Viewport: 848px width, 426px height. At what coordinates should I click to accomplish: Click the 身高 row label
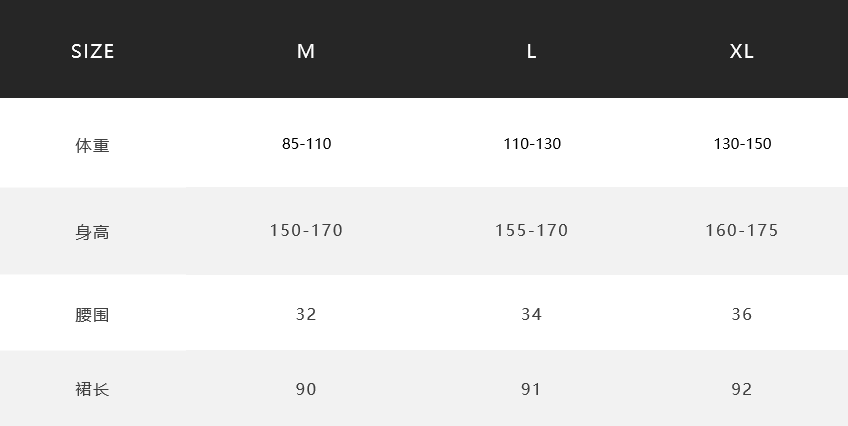pyautogui.click(x=92, y=232)
